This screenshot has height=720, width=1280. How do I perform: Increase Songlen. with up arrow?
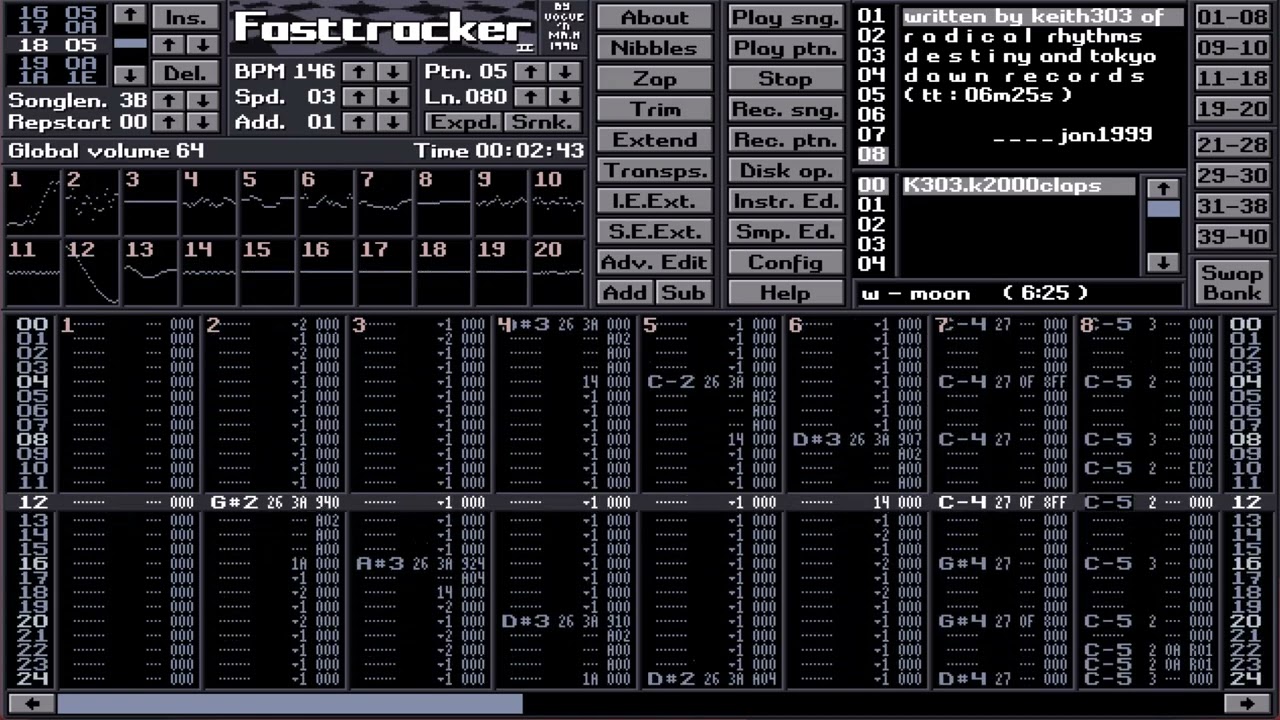(x=169, y=100)
